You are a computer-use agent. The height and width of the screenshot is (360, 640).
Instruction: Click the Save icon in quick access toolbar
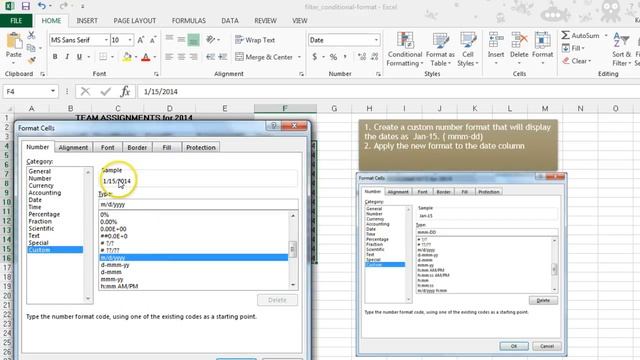(x=25, y=6)
